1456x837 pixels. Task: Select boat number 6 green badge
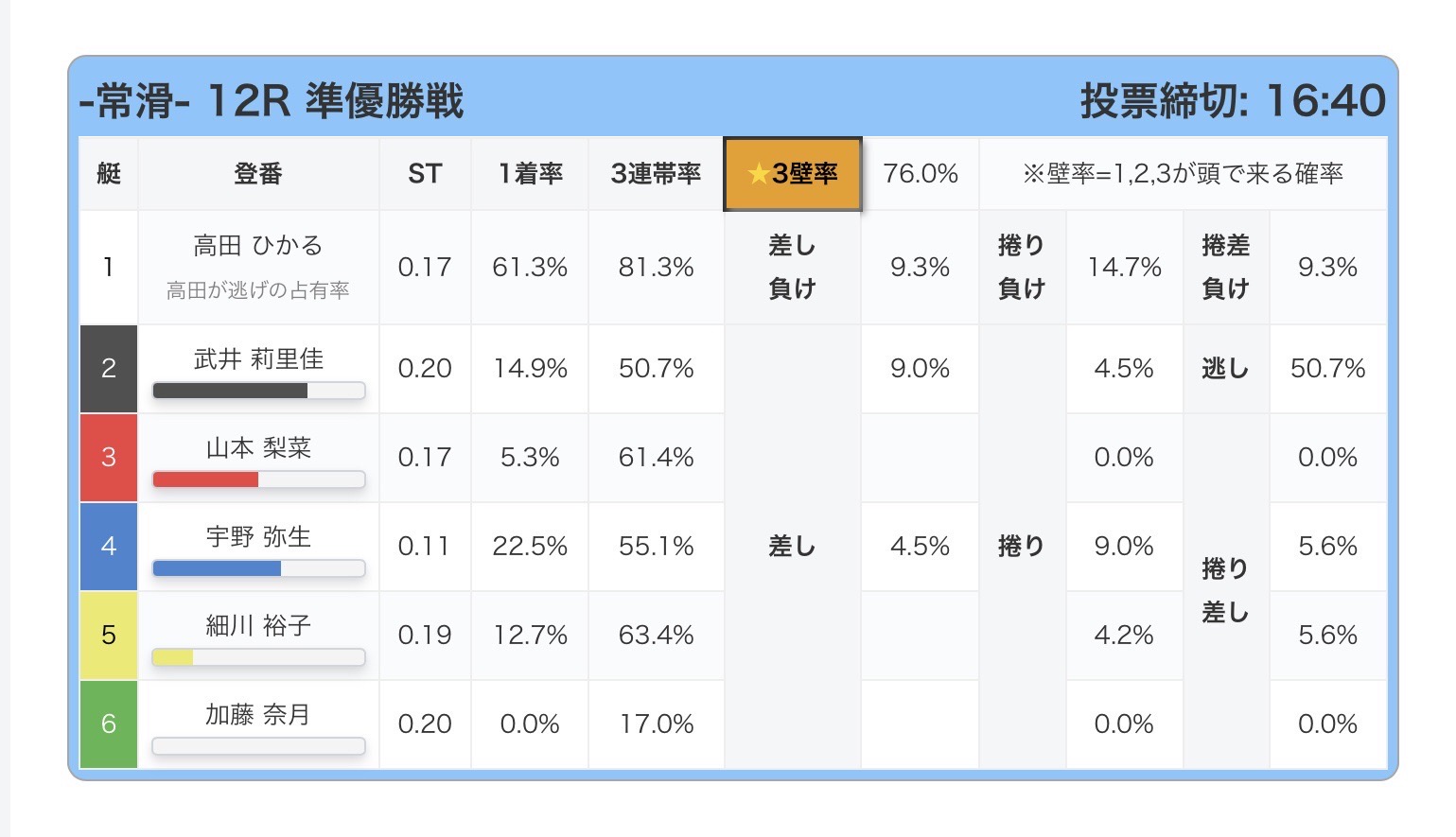(109, 724)
